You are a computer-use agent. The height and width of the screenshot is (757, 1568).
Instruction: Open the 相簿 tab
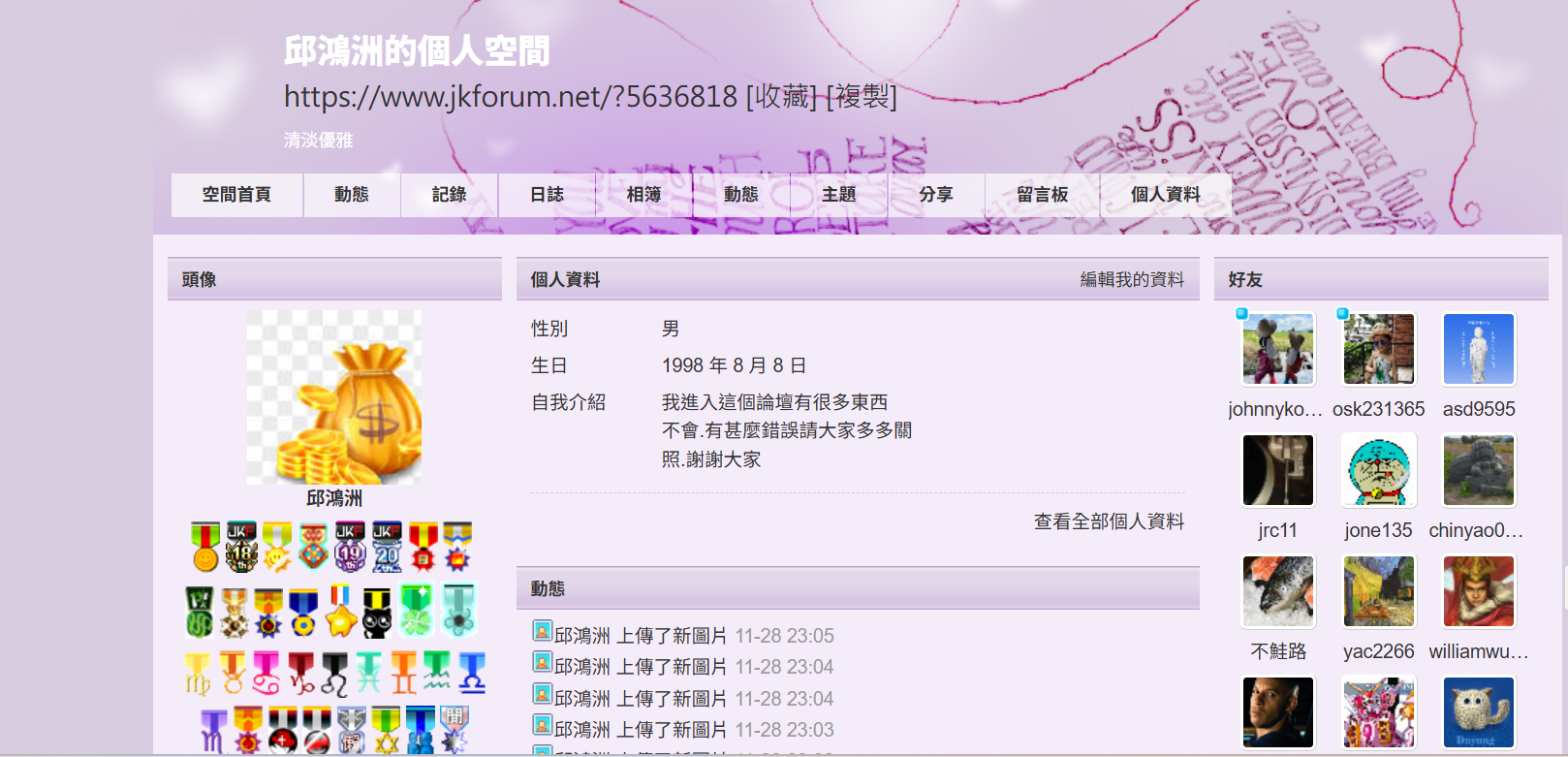643,195
